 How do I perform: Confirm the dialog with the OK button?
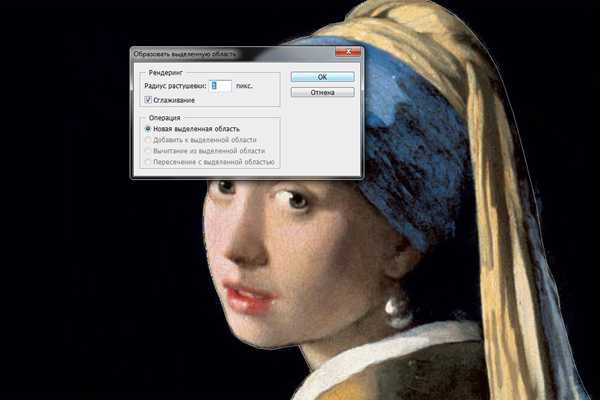coord(322,77)
